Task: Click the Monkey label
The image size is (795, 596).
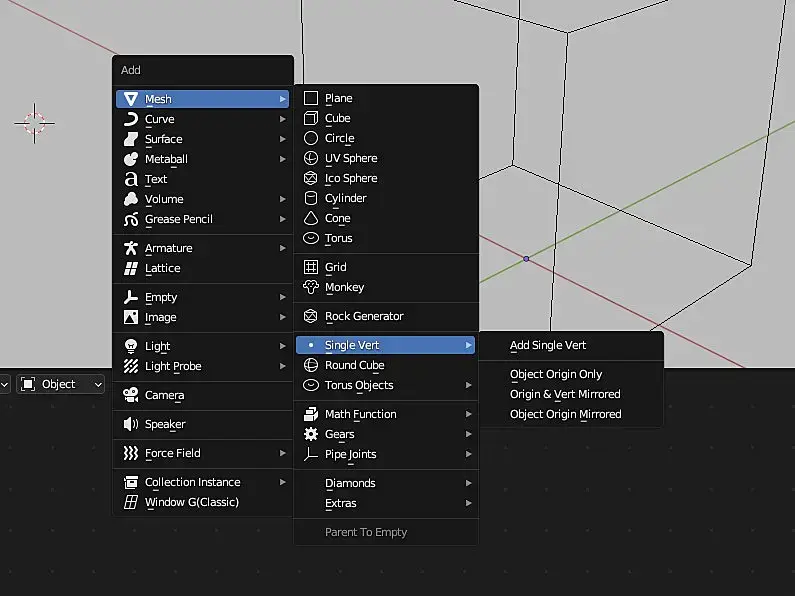Action: [x=345, y=287]
